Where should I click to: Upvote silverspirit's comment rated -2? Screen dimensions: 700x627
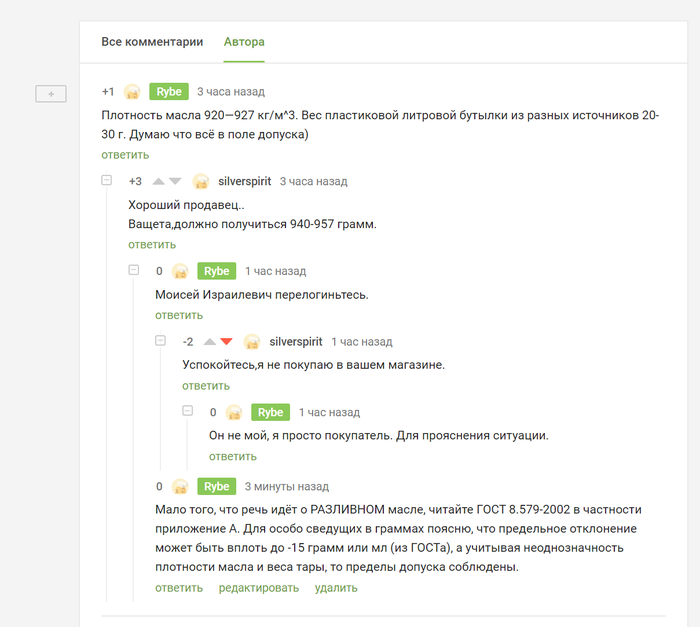point(209,341)
